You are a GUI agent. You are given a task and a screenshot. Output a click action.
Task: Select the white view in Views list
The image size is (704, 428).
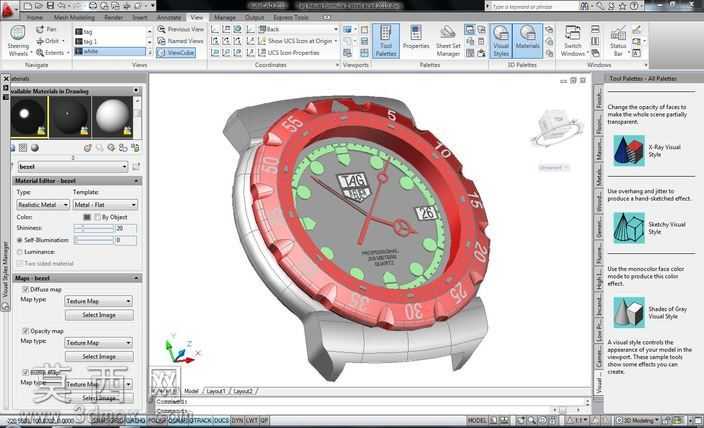pyautogui.click(x=110, y=52)
